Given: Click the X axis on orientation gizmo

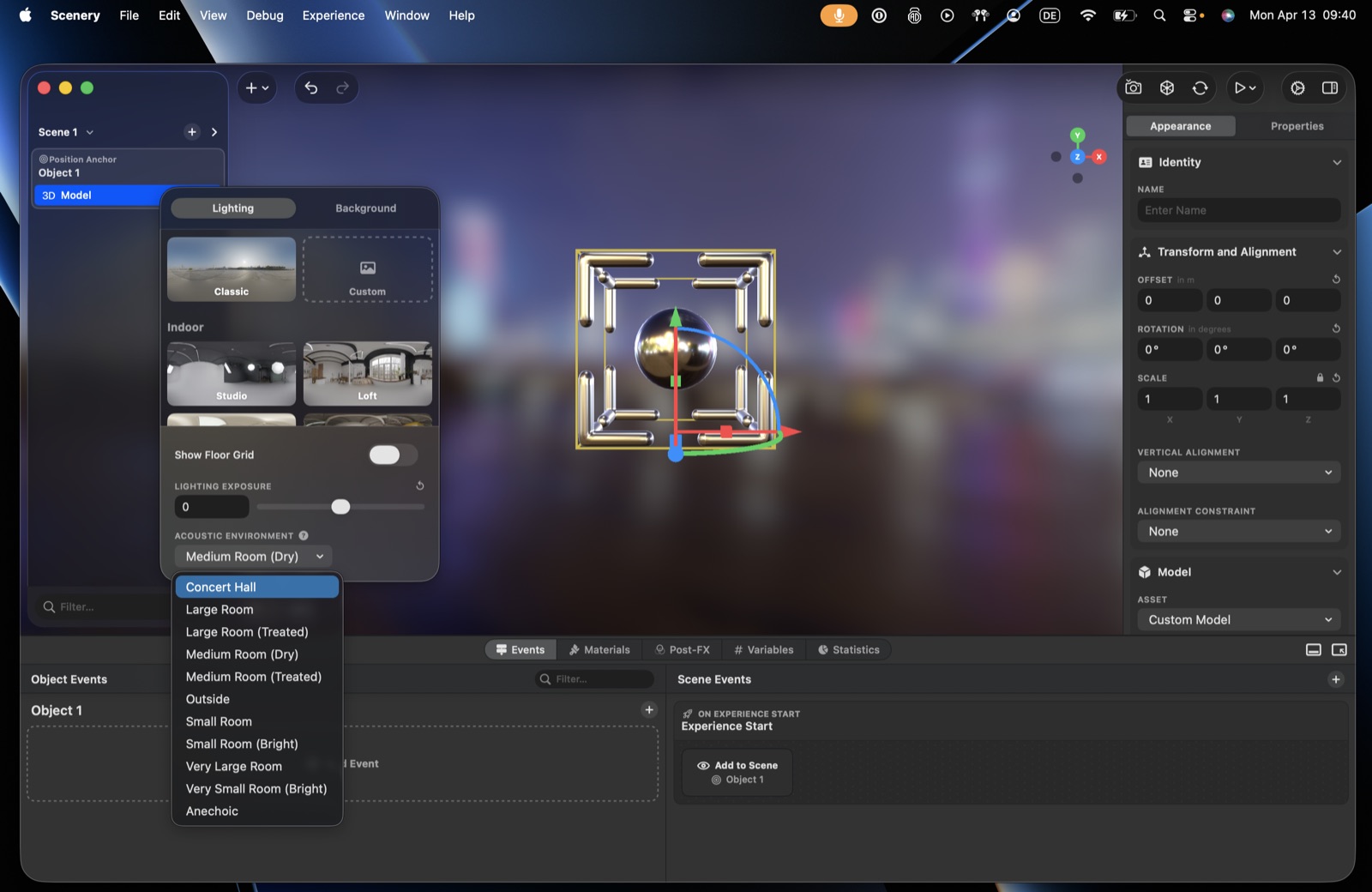Looking at the screenshot, I should (x=1099, y=157).
